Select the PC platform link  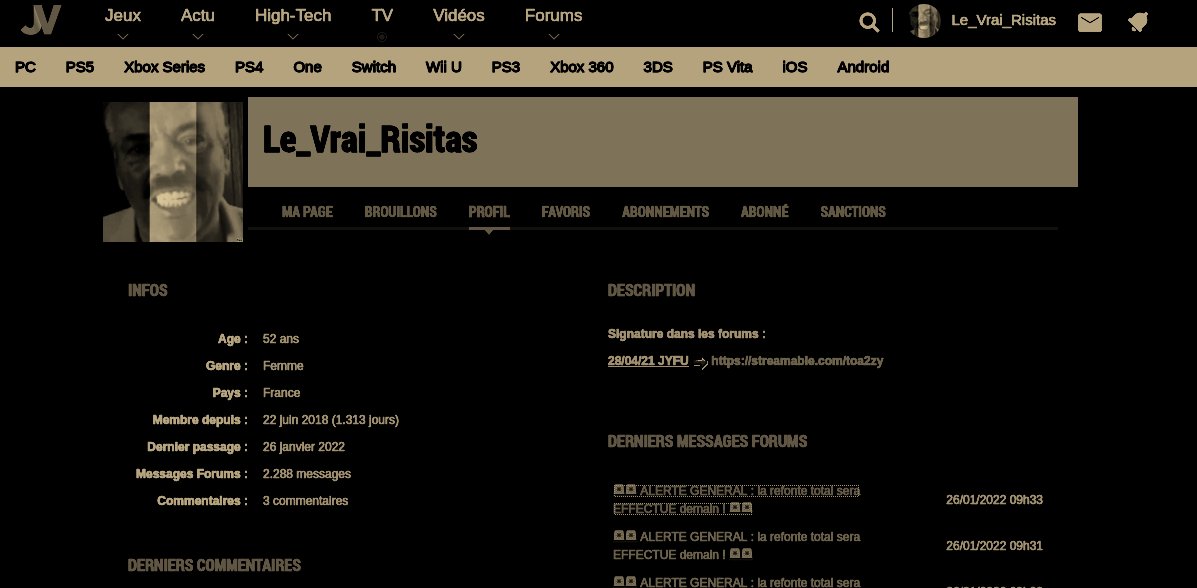click(x=25, y=67)
